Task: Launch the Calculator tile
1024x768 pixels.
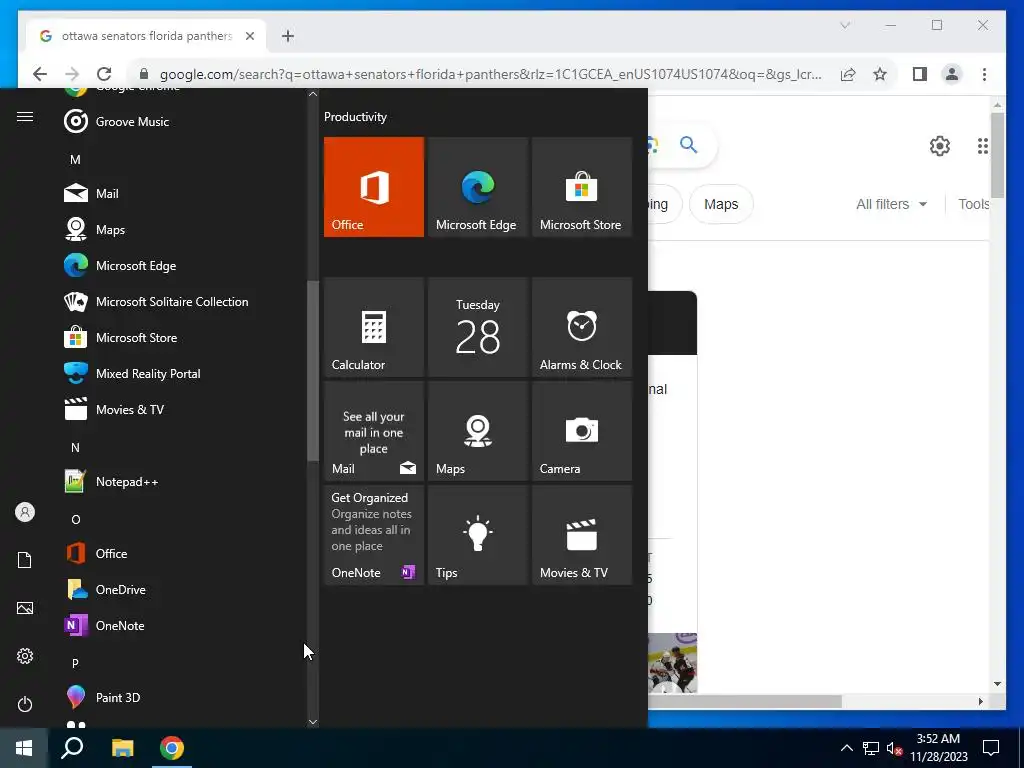Action: pos(374,327)
